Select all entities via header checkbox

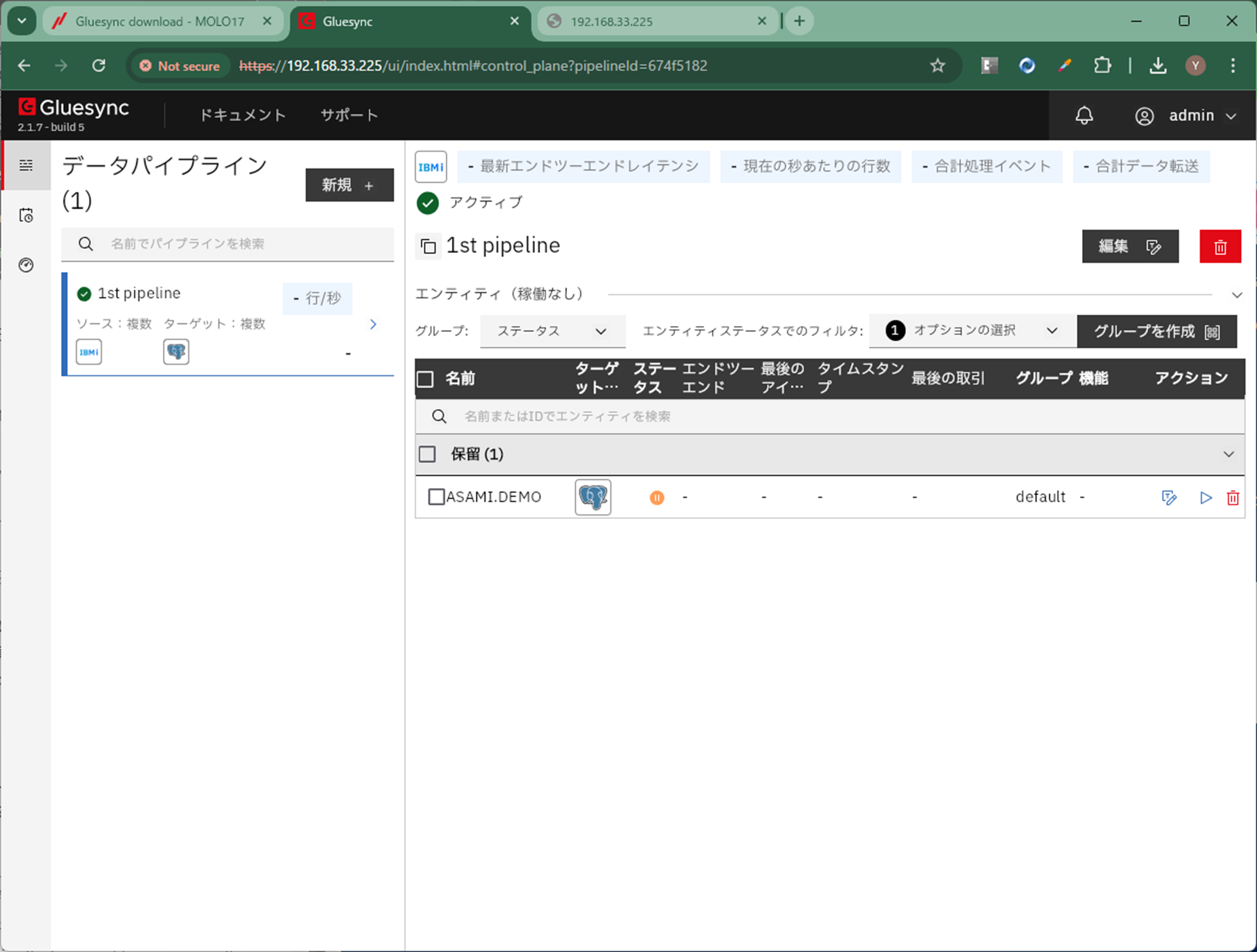coord(425,379)
